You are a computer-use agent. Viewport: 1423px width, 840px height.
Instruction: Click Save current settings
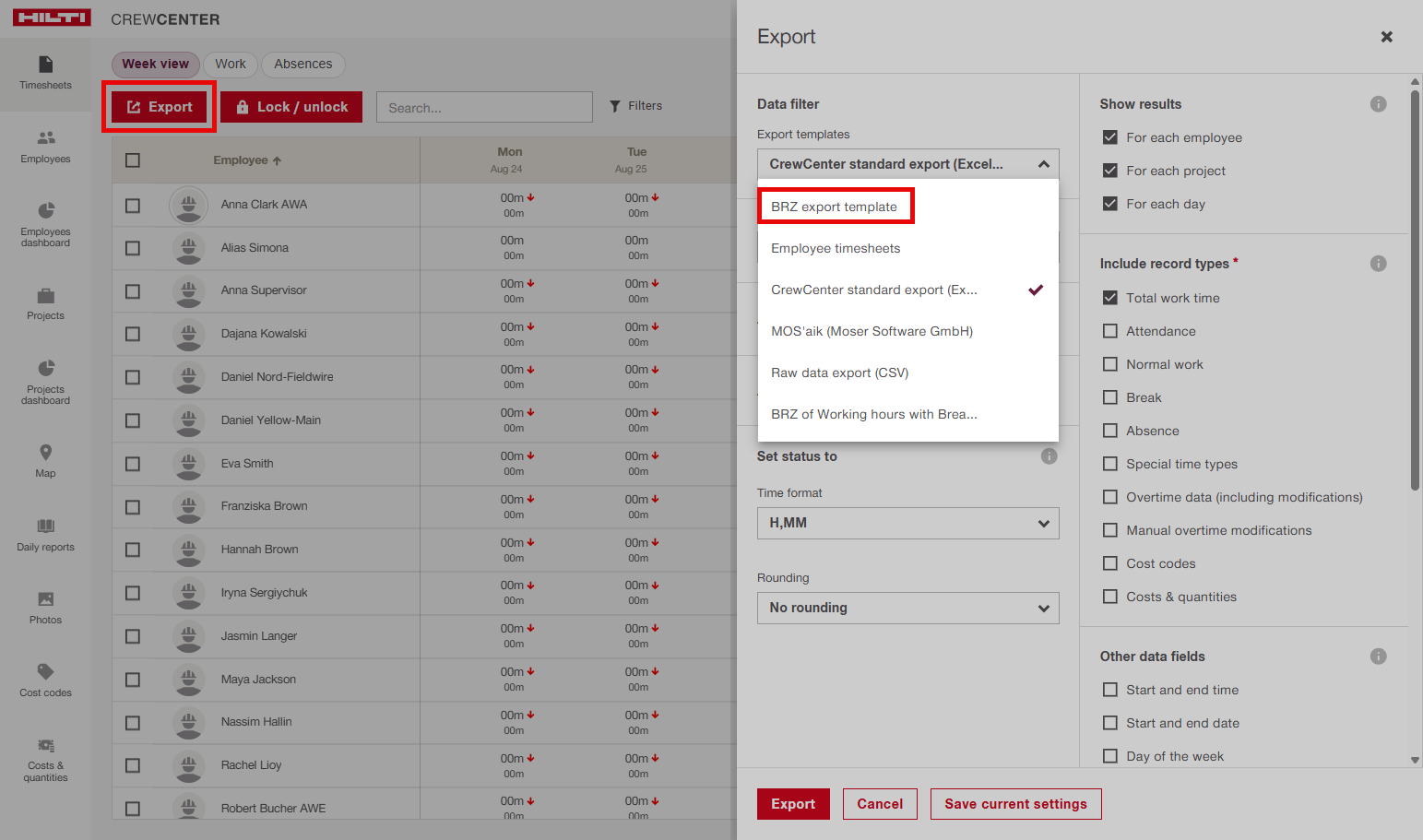coord(1015,804)
